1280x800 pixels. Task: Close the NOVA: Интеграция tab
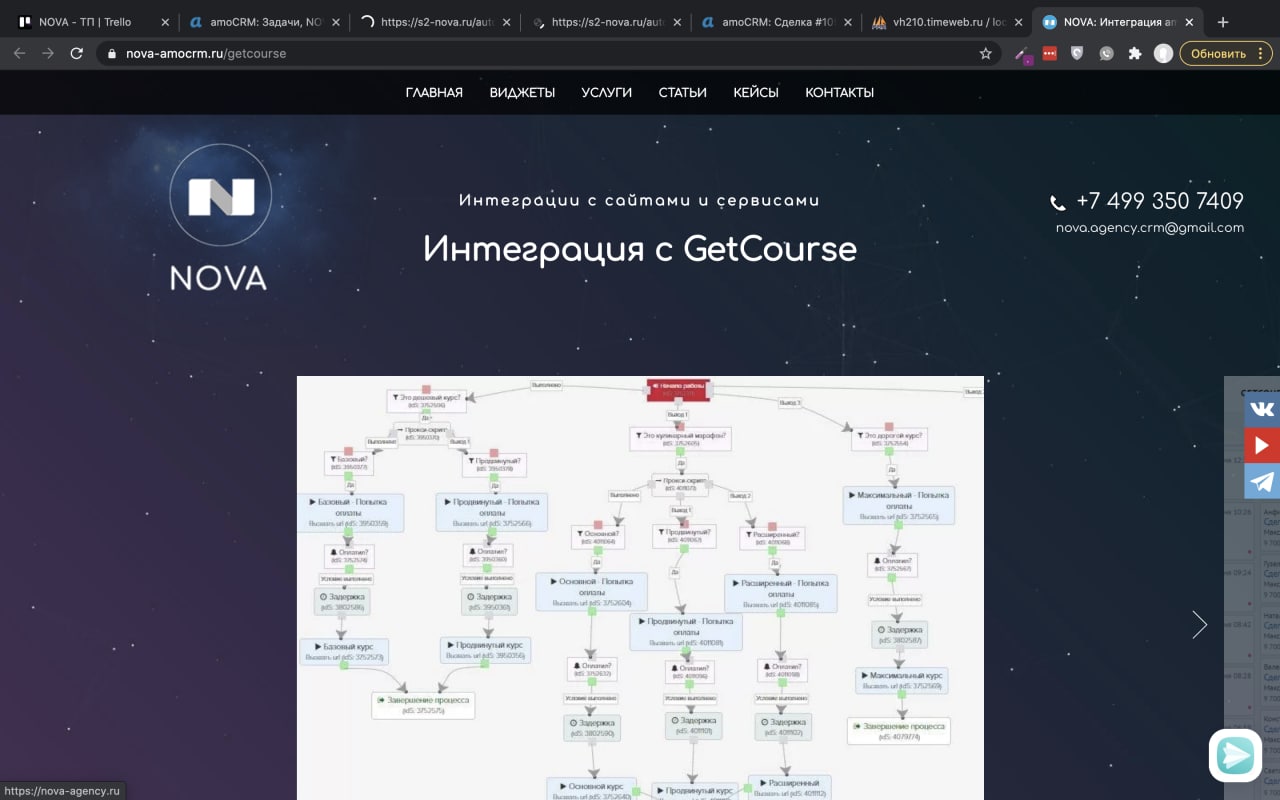coord(1189,22)
